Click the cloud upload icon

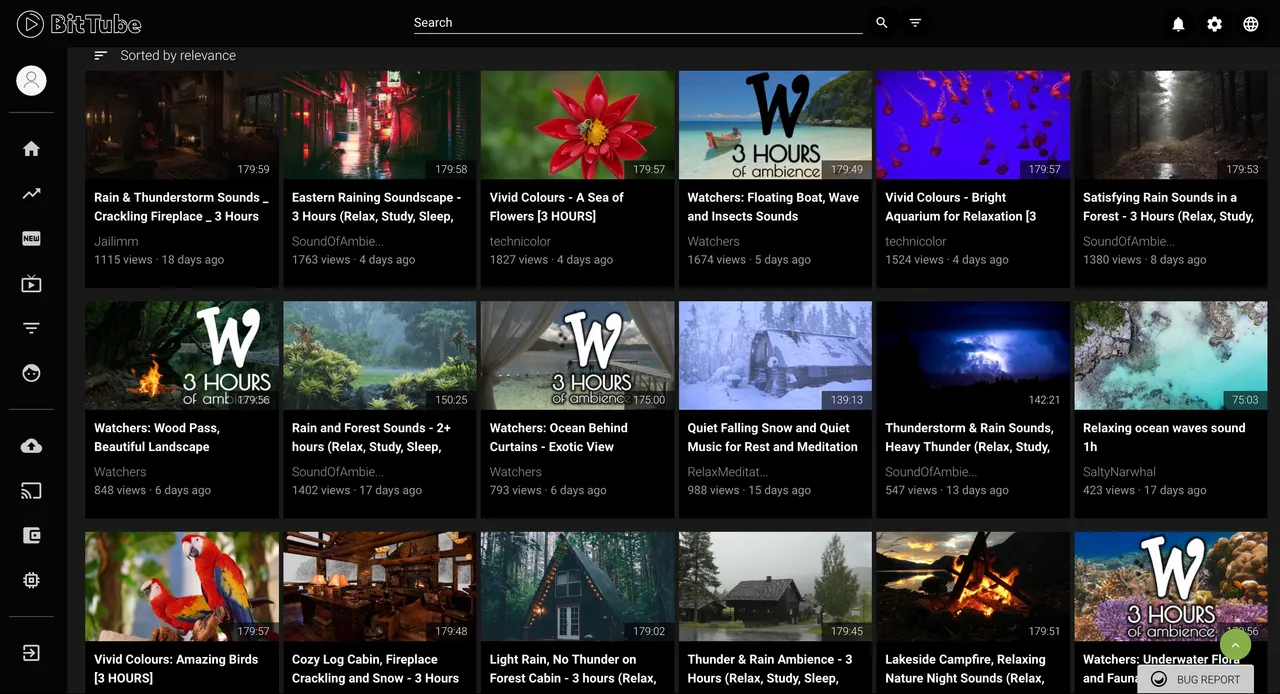pyautogui.click(x=31, y=446)
